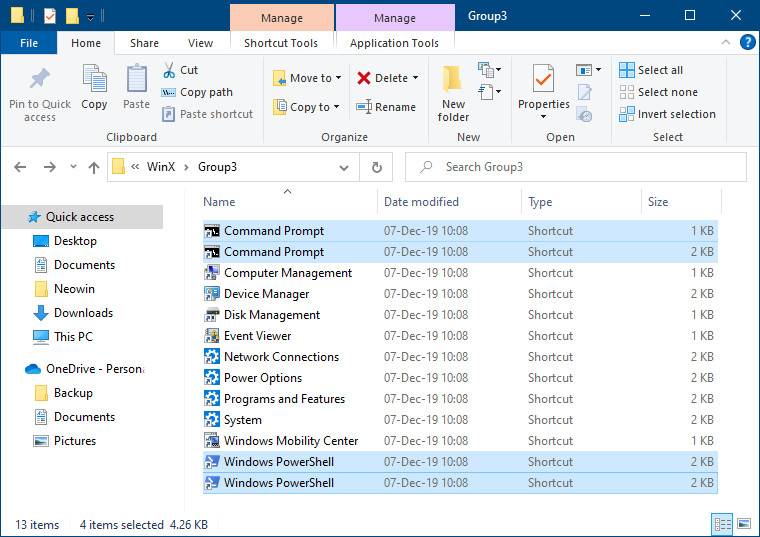This screenshot has height=537, width=760.
Task: Open the Delete dropdown arrow
Action: [x=415, y=78]
